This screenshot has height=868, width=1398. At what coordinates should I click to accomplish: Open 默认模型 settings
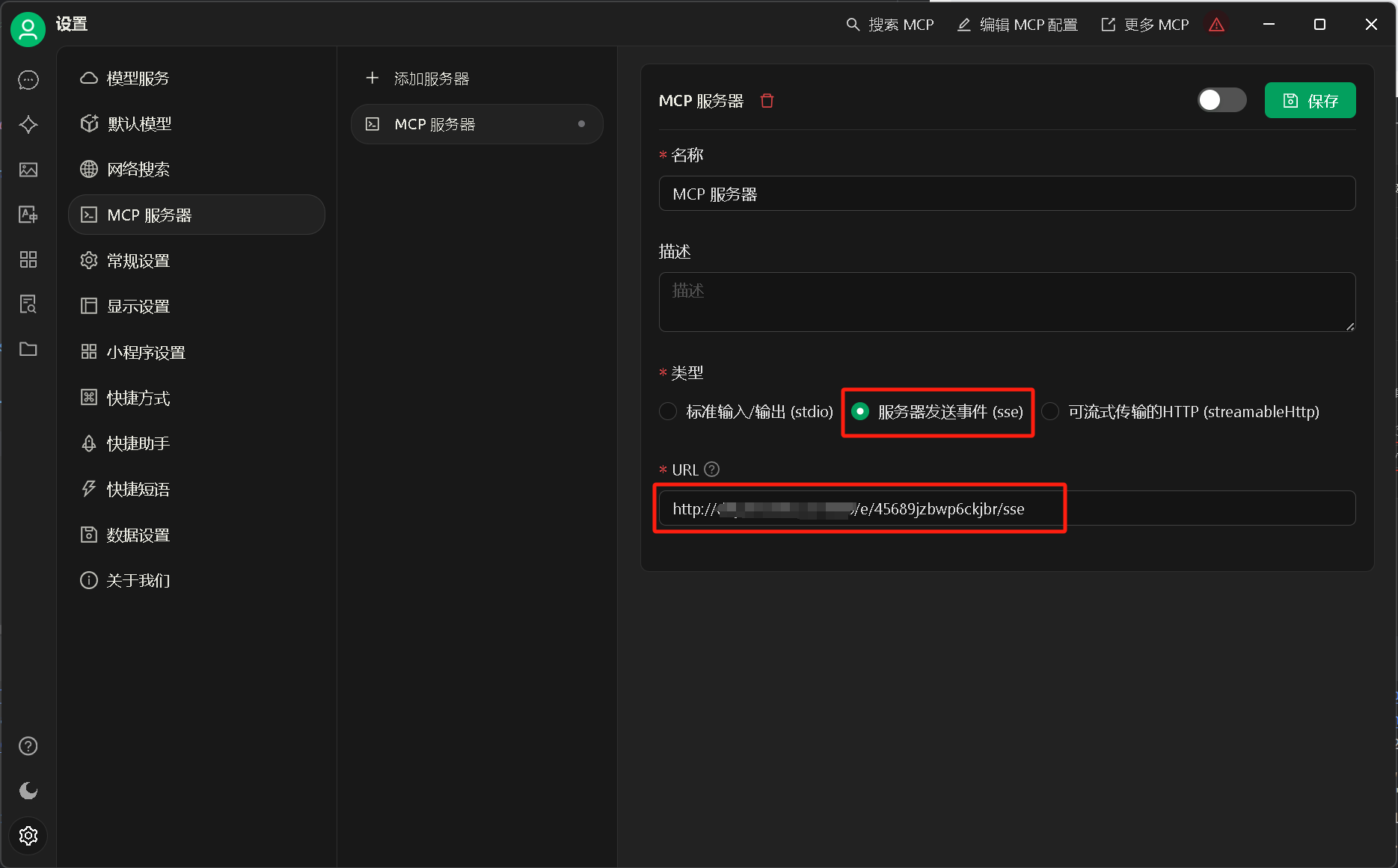196,124
